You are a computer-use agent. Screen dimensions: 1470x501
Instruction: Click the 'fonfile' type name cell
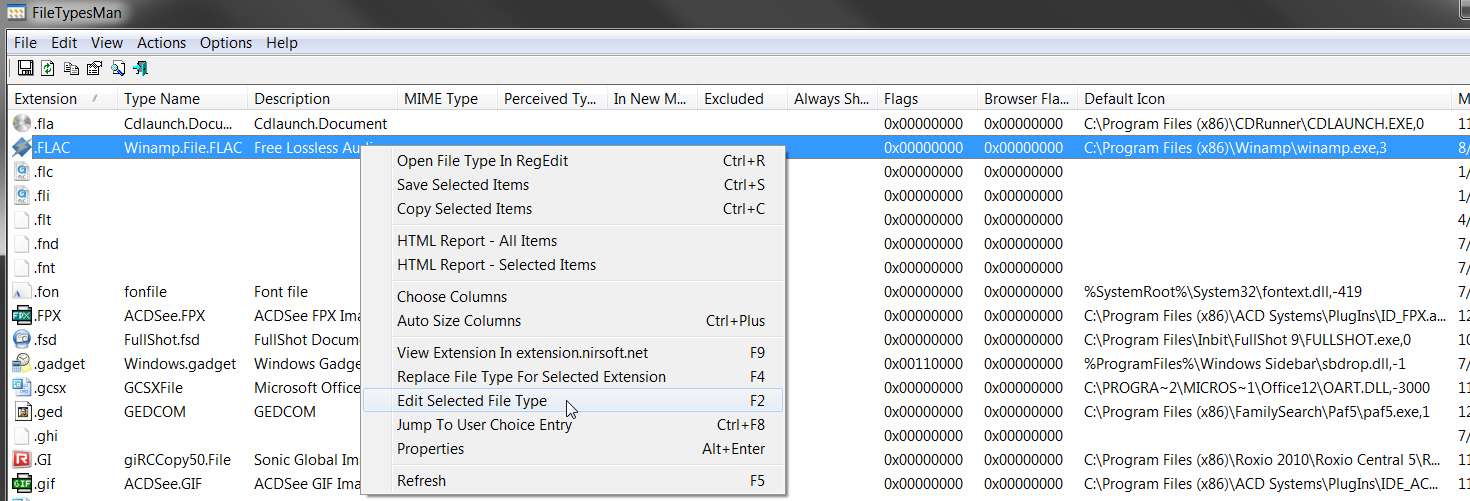point(146,292)
